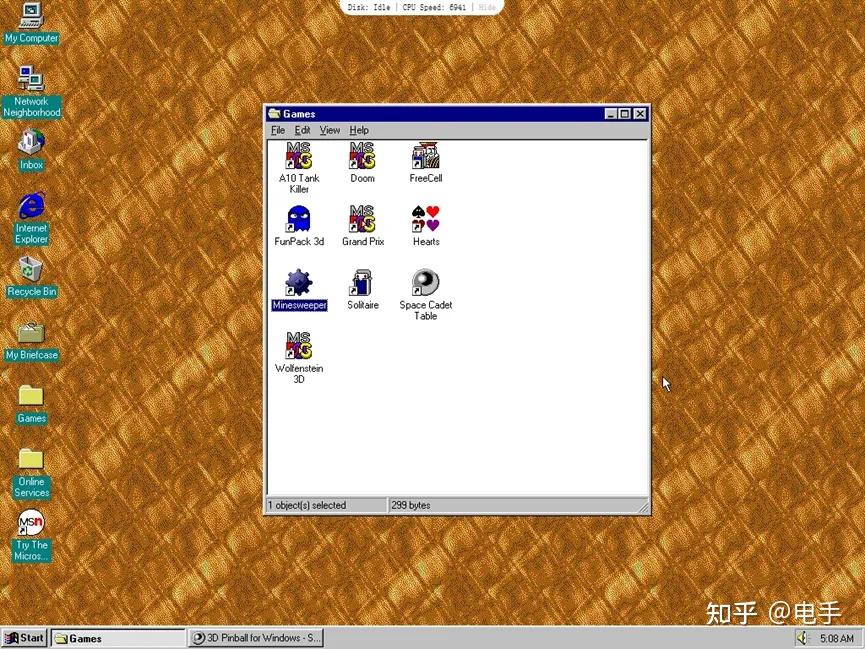Open the File menu

[277, 130]
